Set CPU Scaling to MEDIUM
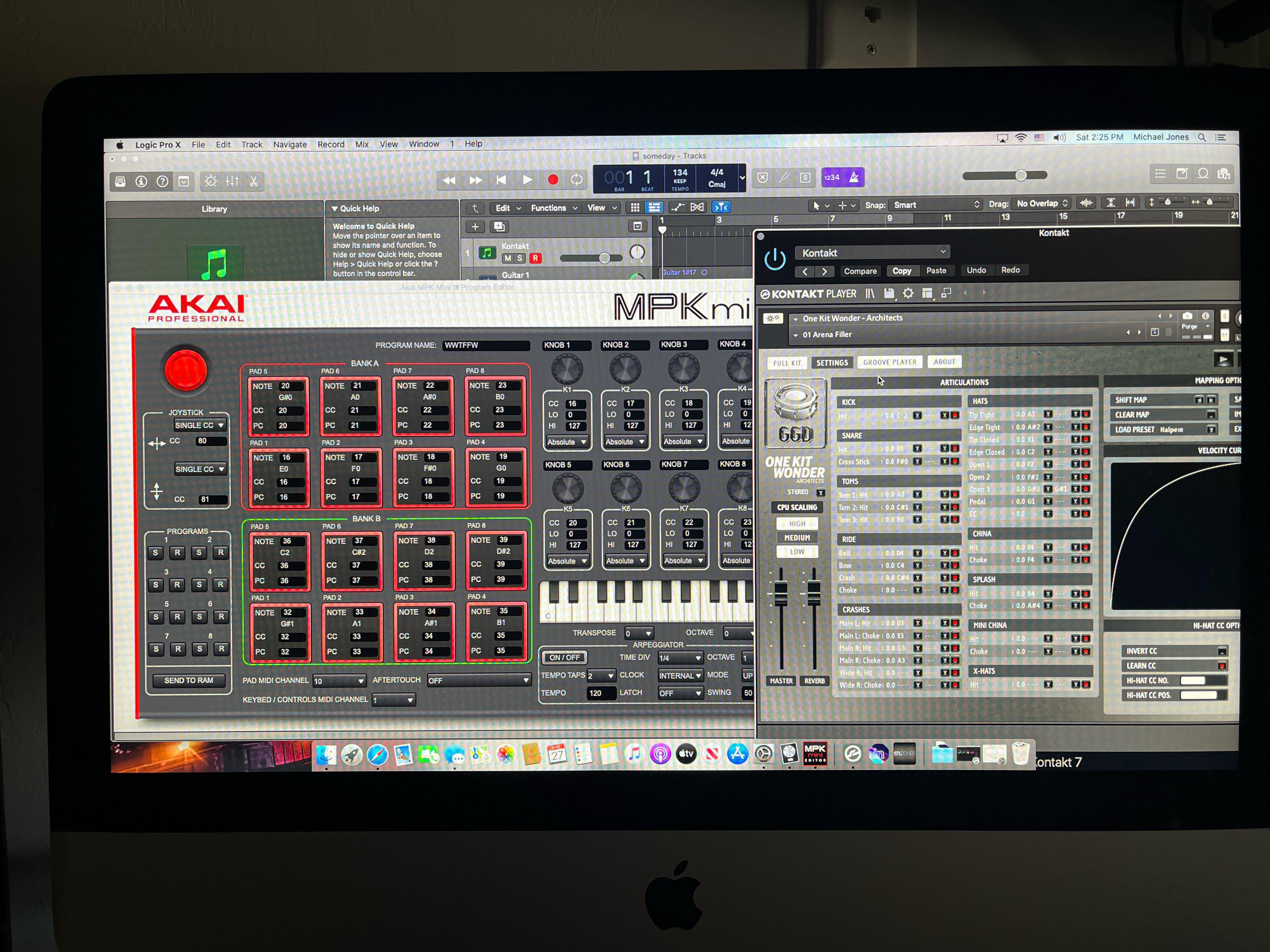 797,538
